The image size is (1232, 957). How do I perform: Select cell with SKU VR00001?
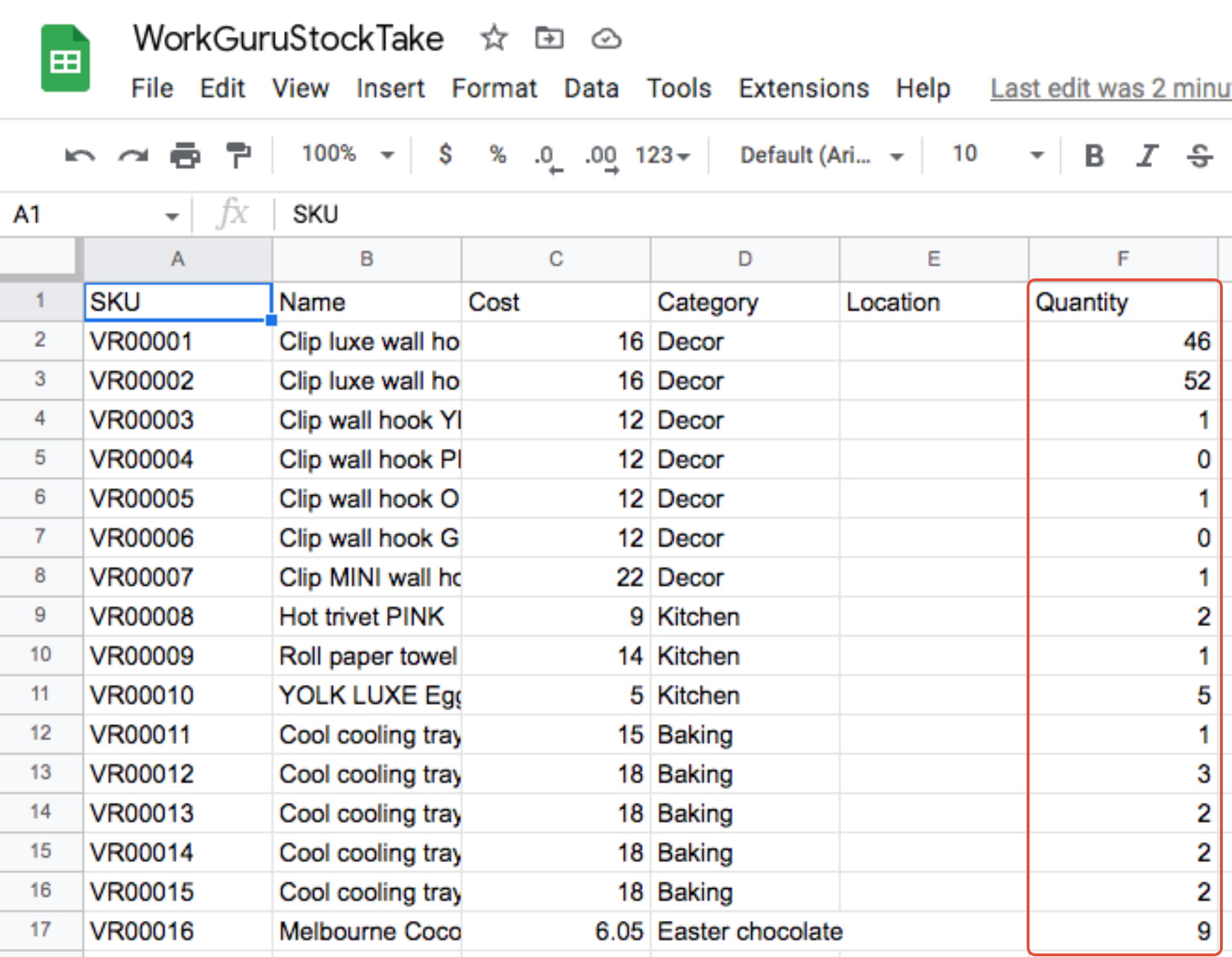click(x=178, y=341)
